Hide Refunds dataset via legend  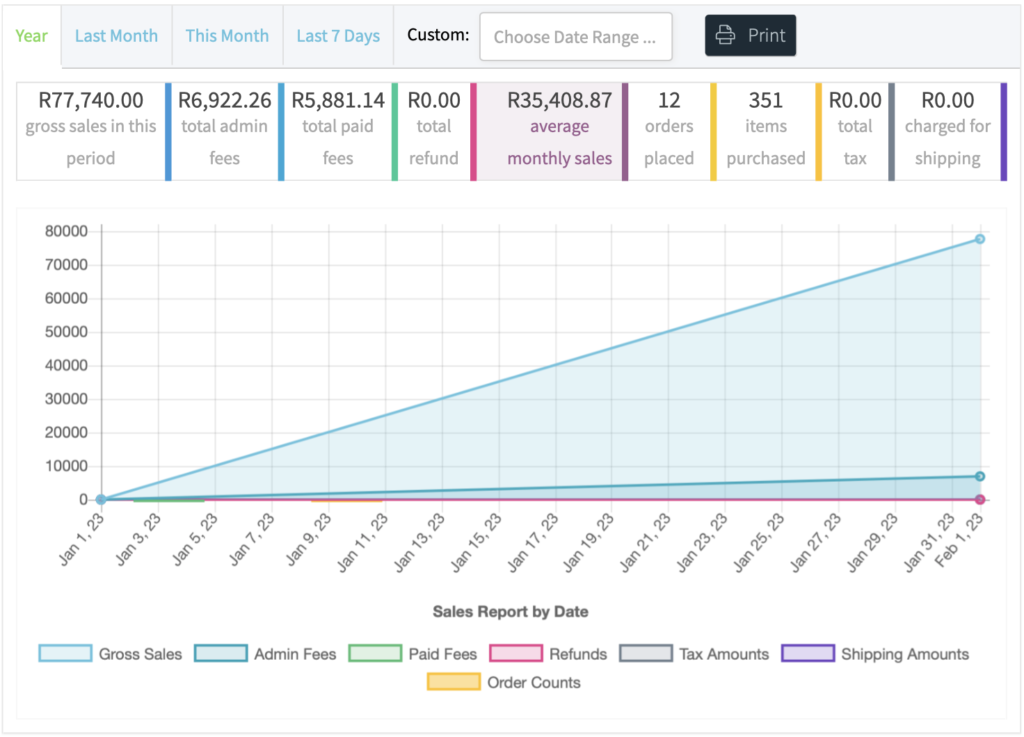pyautogui.click(x=516, y=653)
